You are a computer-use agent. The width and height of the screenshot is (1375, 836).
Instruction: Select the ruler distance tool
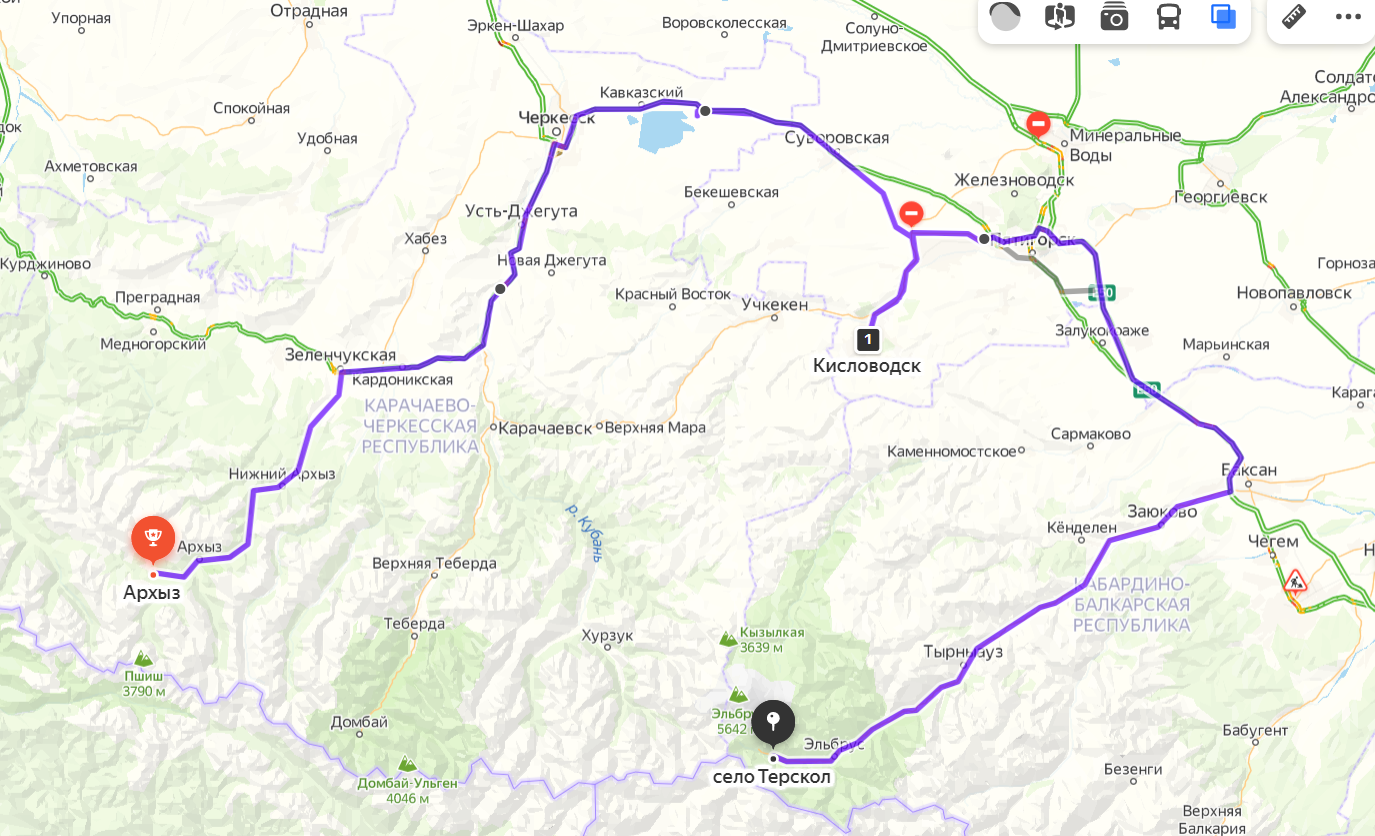pyautogui.click(x=1294, y=17)
